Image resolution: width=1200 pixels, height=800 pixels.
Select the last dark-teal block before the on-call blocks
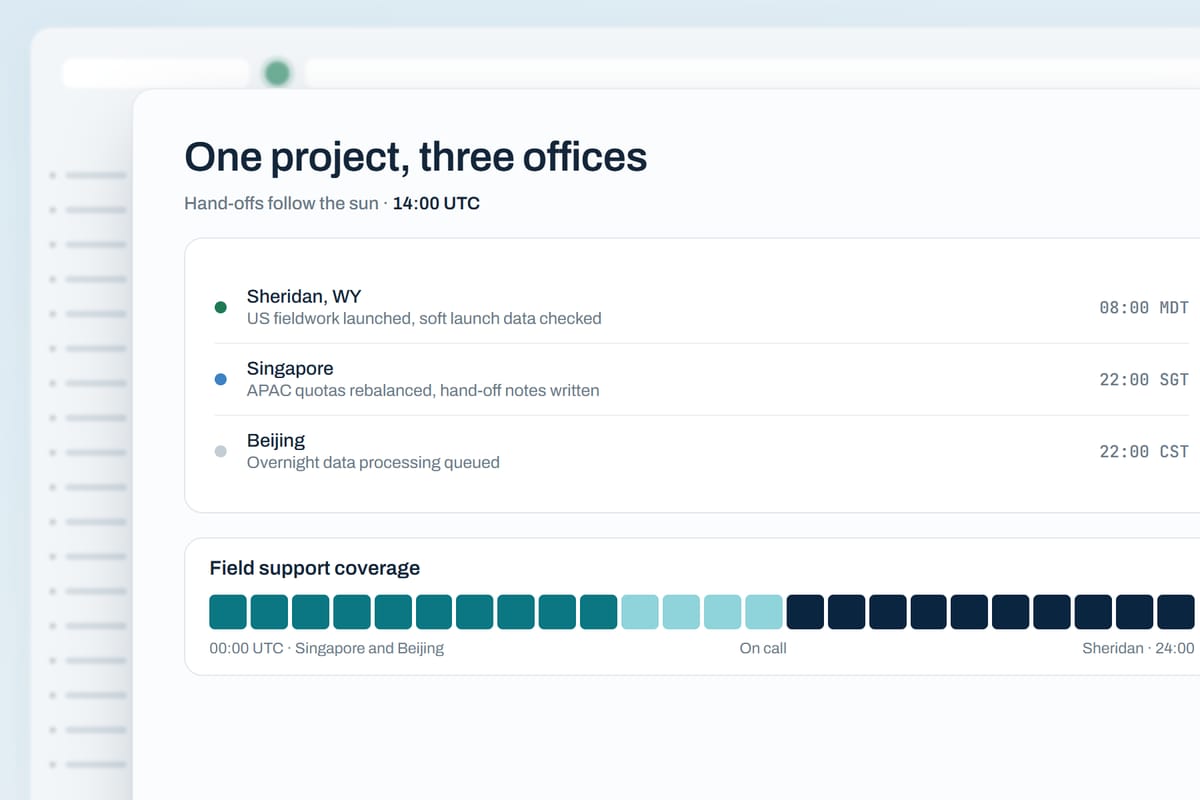(599, 612)
